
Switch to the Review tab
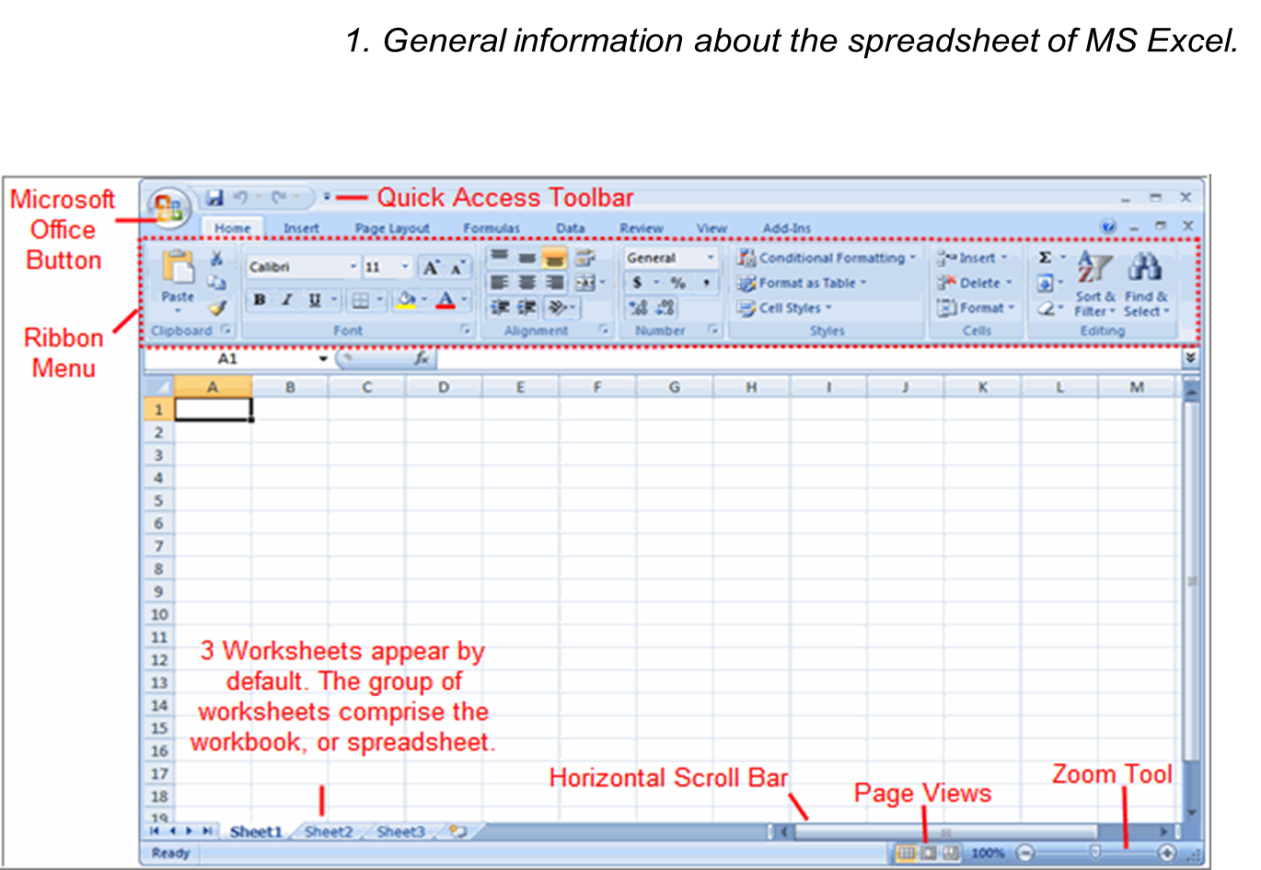click(641, 228)
